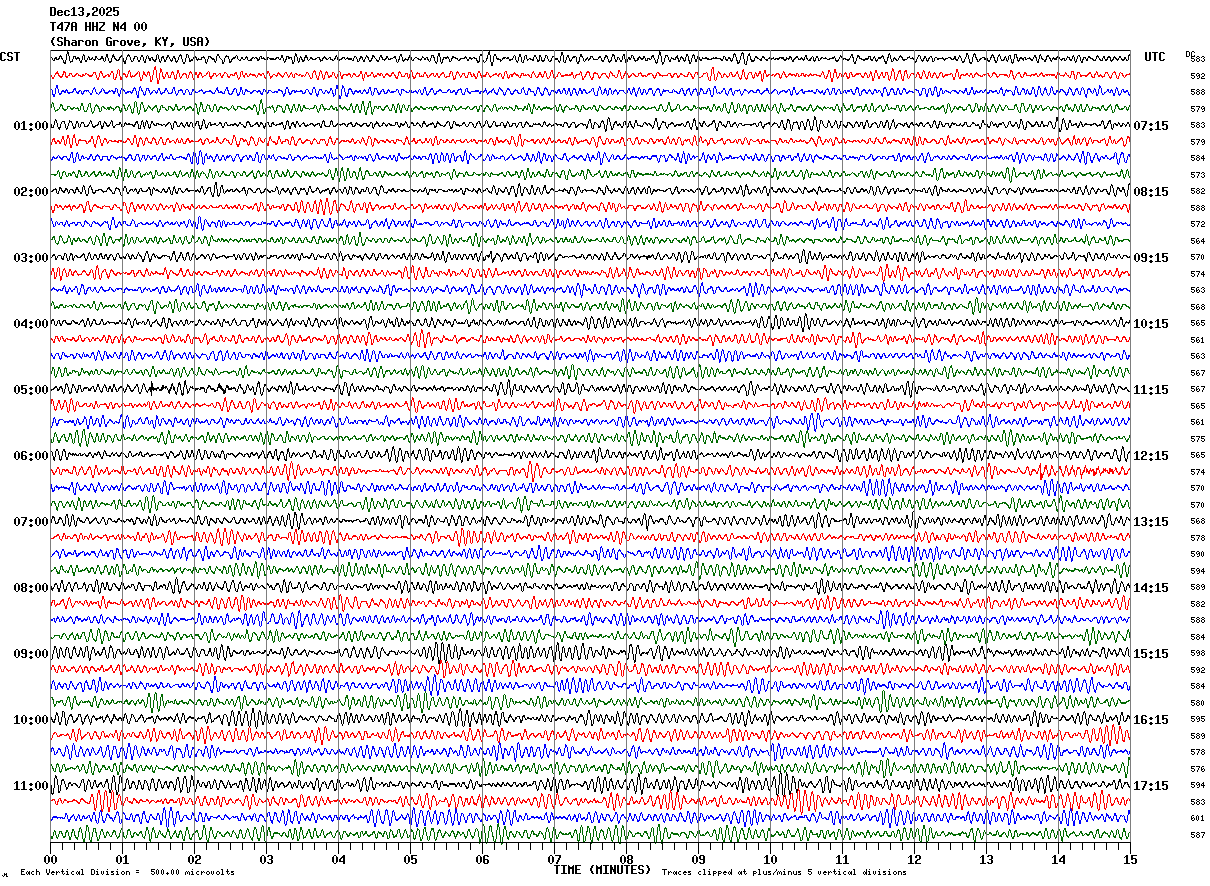
Task: Click the 11:15 UTC time label
Action: tap(1151, 390)
